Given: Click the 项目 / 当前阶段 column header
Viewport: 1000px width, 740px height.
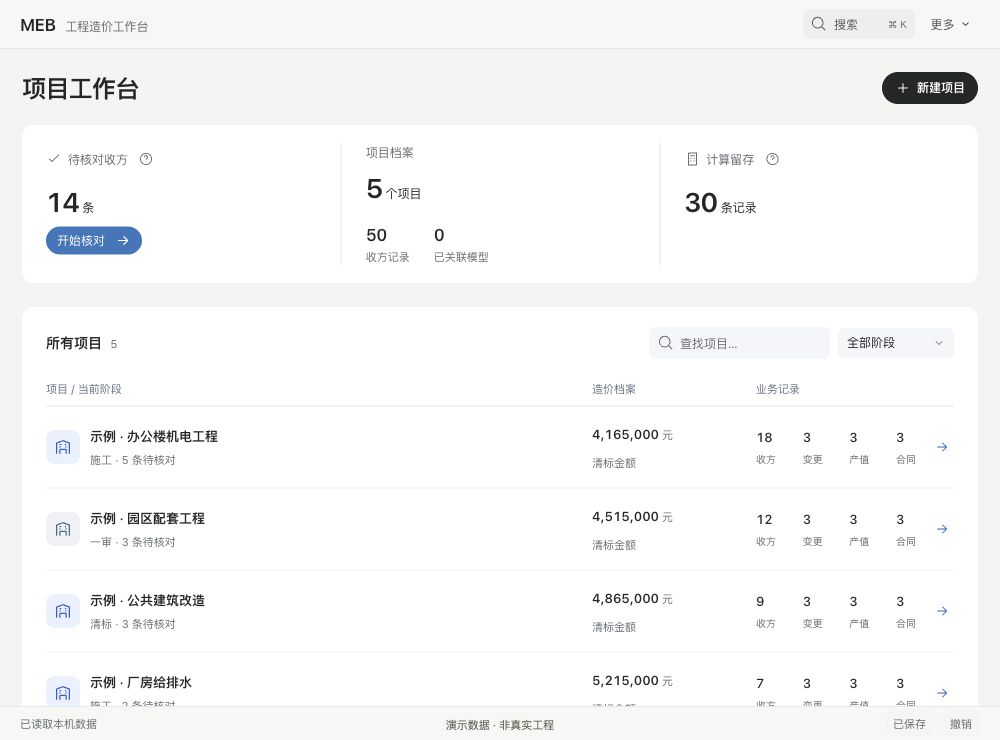Looking at the screenshot, I should pyautogui.click(x=84, y=389).
